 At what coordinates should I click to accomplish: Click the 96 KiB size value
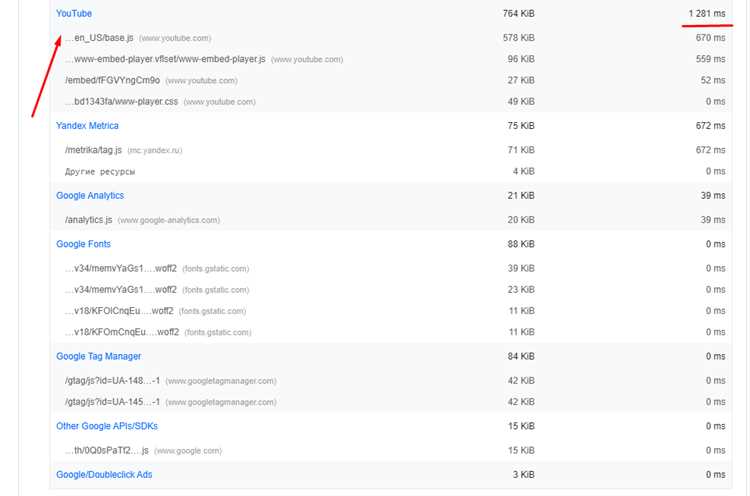[521, 59]
